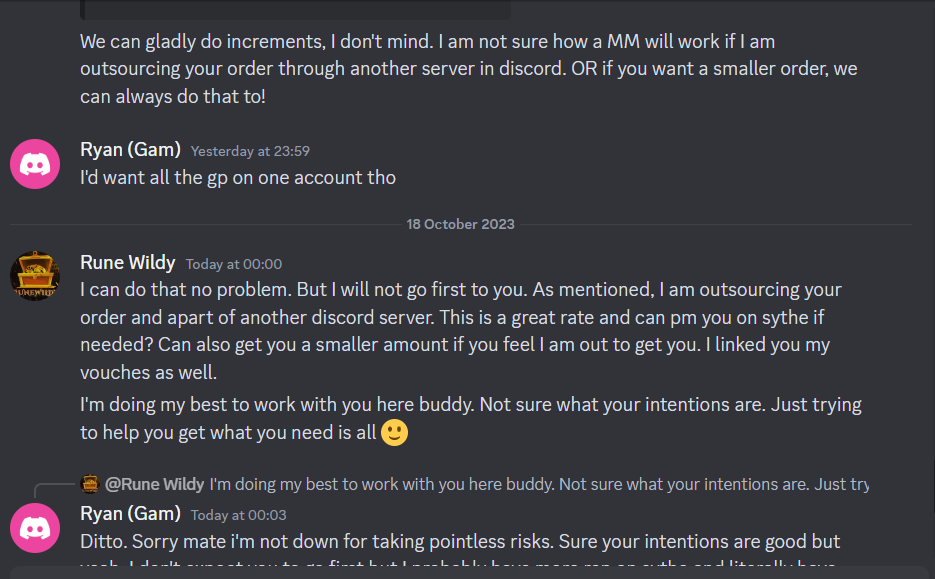Select the "I'd want all the gp" message
This screenshot has width=935, height=579.
238,178
